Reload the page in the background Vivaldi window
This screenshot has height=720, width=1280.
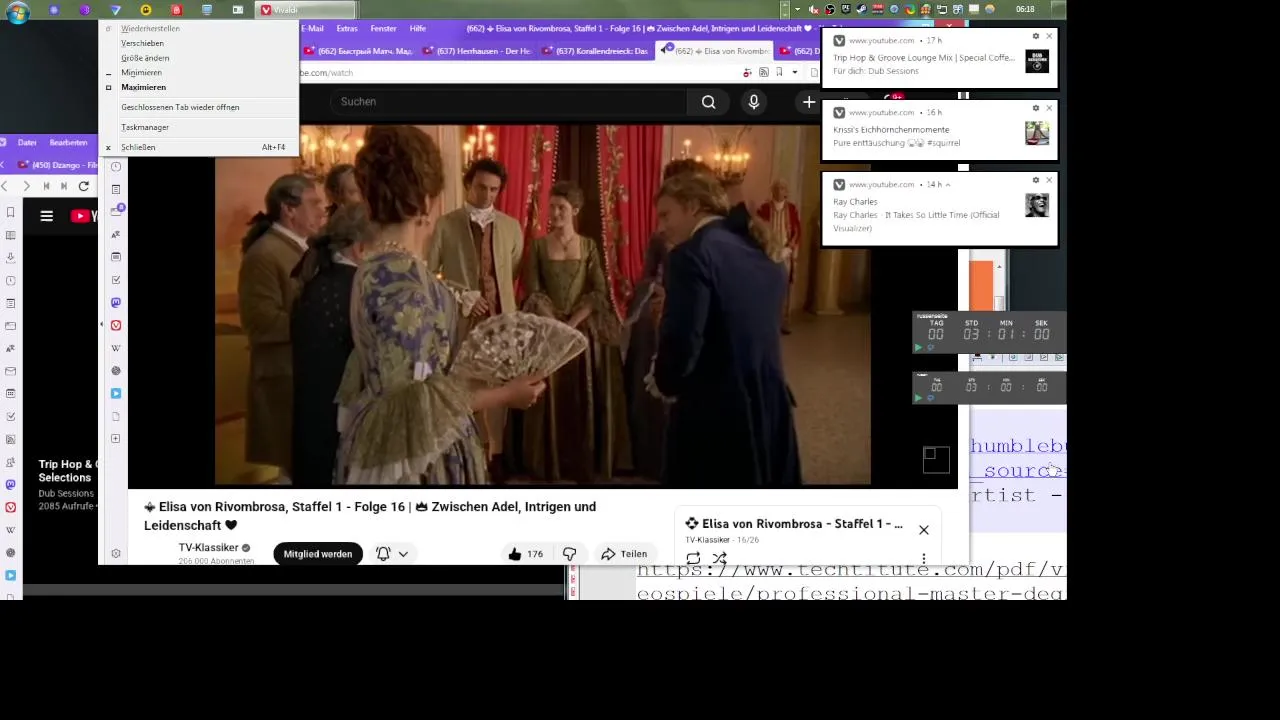pos(84,186)
